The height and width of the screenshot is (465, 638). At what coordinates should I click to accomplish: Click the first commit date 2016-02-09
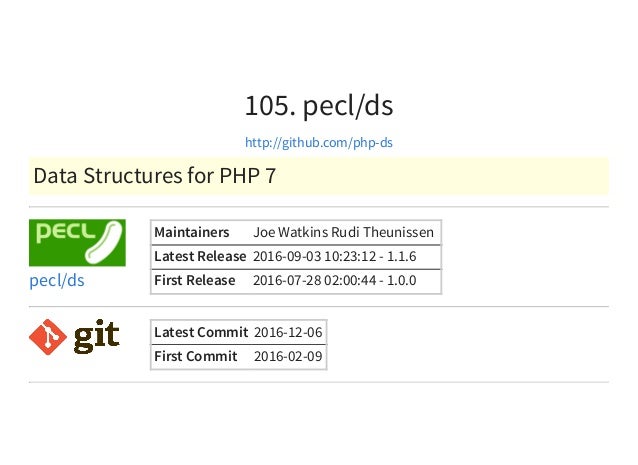pyautogui.click(x=288, y=356)
